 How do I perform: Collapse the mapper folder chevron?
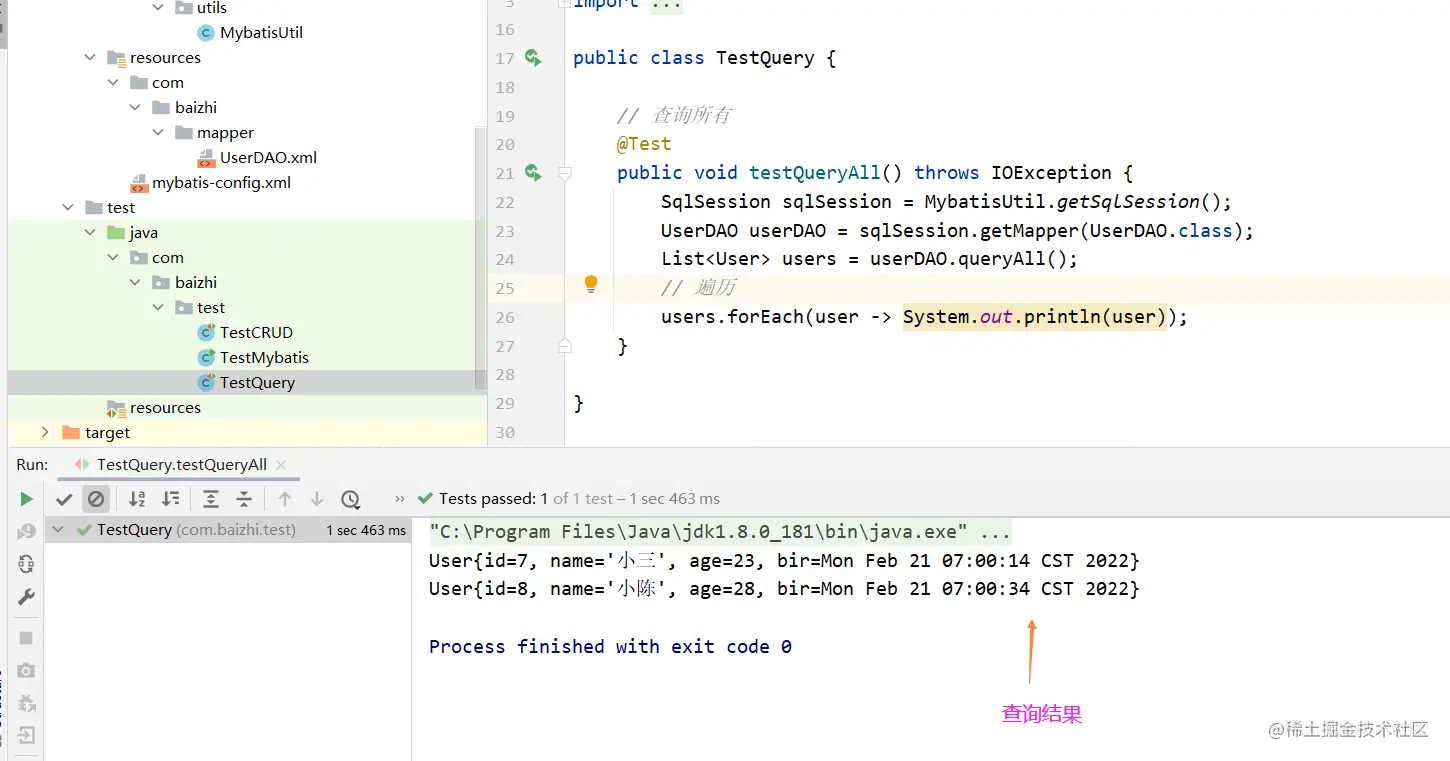click(158, 133)
